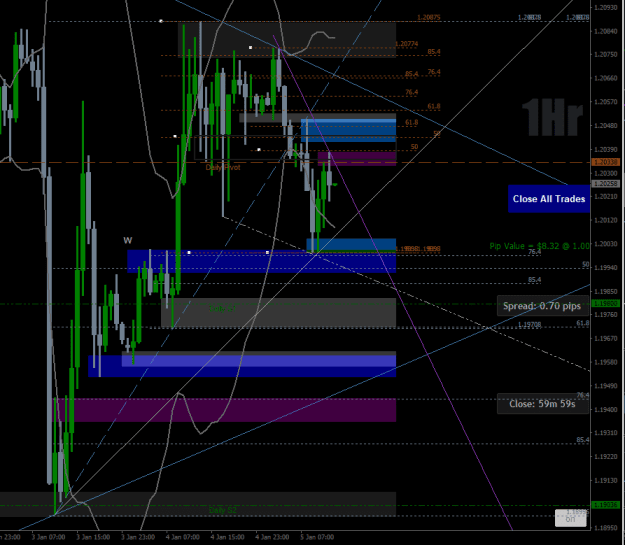Screen dimensions: 625x545
Task: Click 1.20480 on the price axis
Action: pyautogui.click(x=606, y=126)
